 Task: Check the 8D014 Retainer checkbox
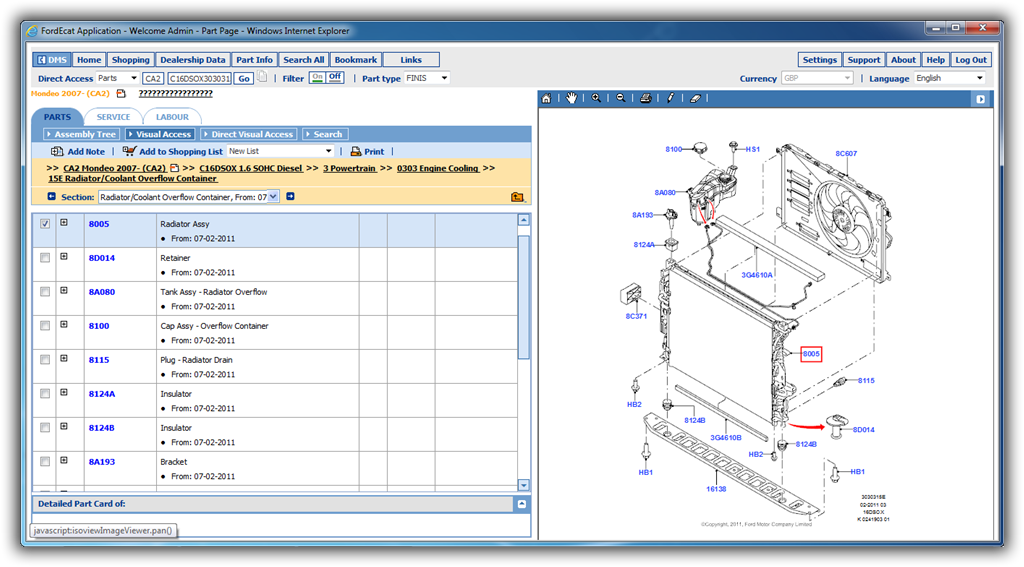pyautogui.click(x=45, y=257)
